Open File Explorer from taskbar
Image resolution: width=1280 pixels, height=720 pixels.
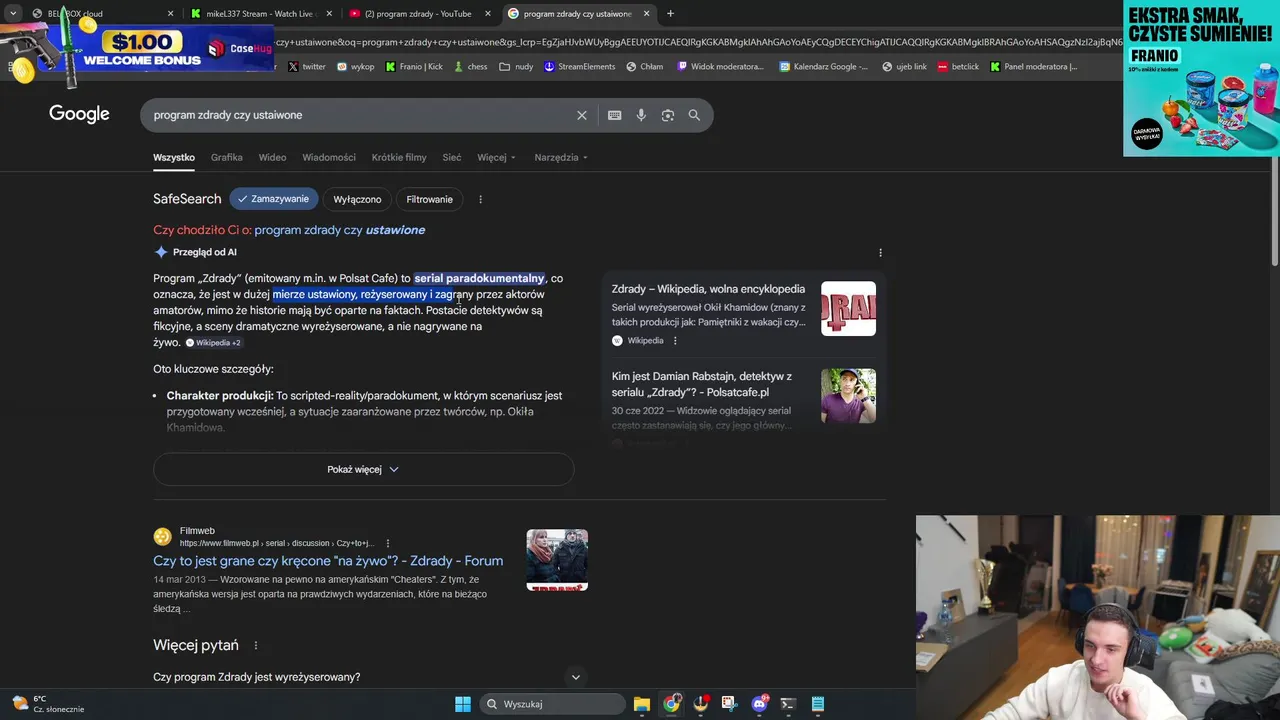tap(642, 704)
